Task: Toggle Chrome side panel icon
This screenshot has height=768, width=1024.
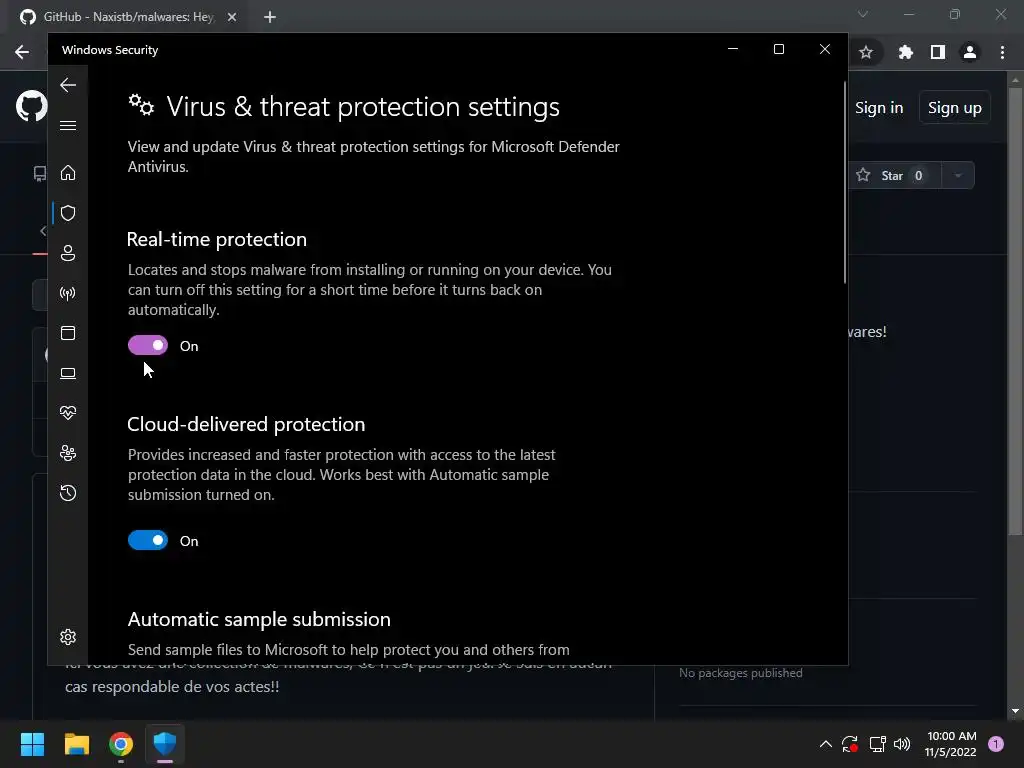Action: pyautogui.click(x=938, y=52)
